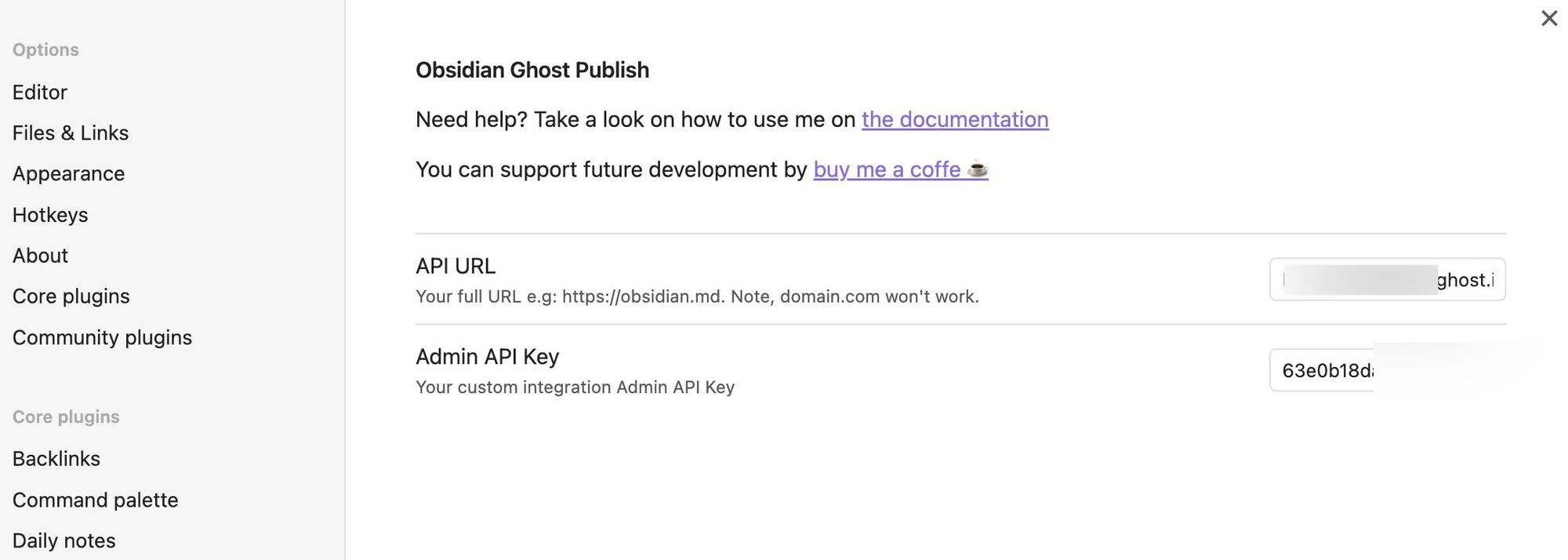Screen dimensions: 1568x560
Task: Open Backlinks plugin settings
Action: pyautogui.click(x=56, y=459)
